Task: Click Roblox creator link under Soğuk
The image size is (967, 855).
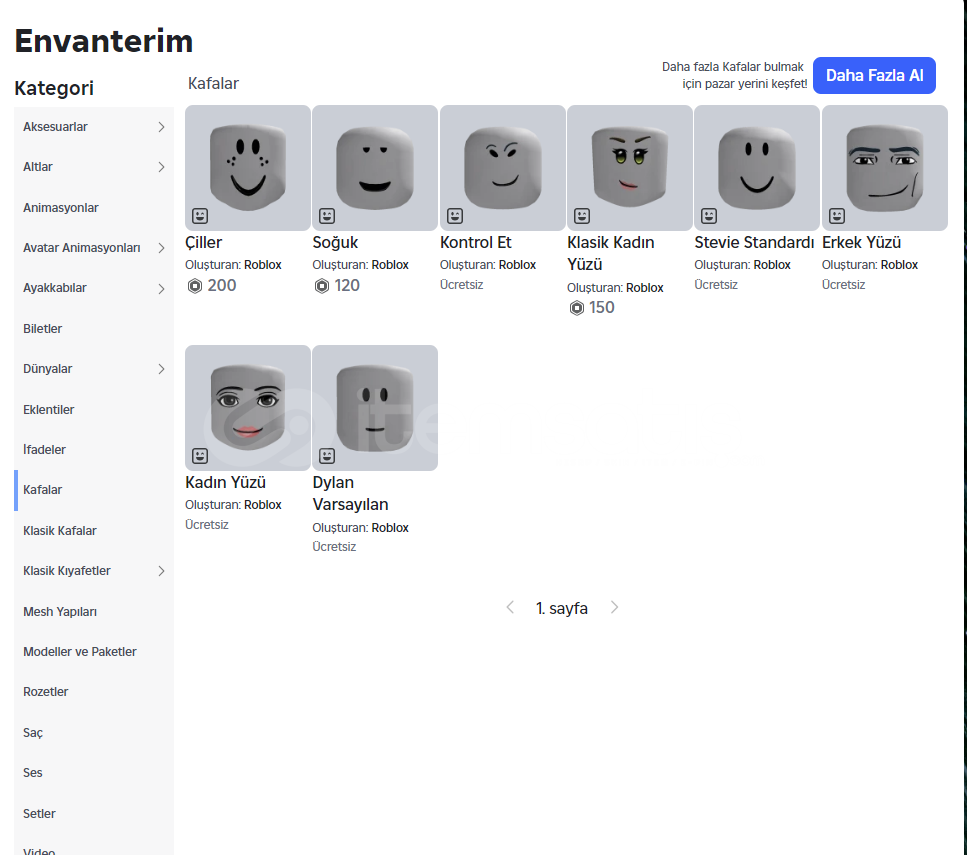Action: [390, 265]
